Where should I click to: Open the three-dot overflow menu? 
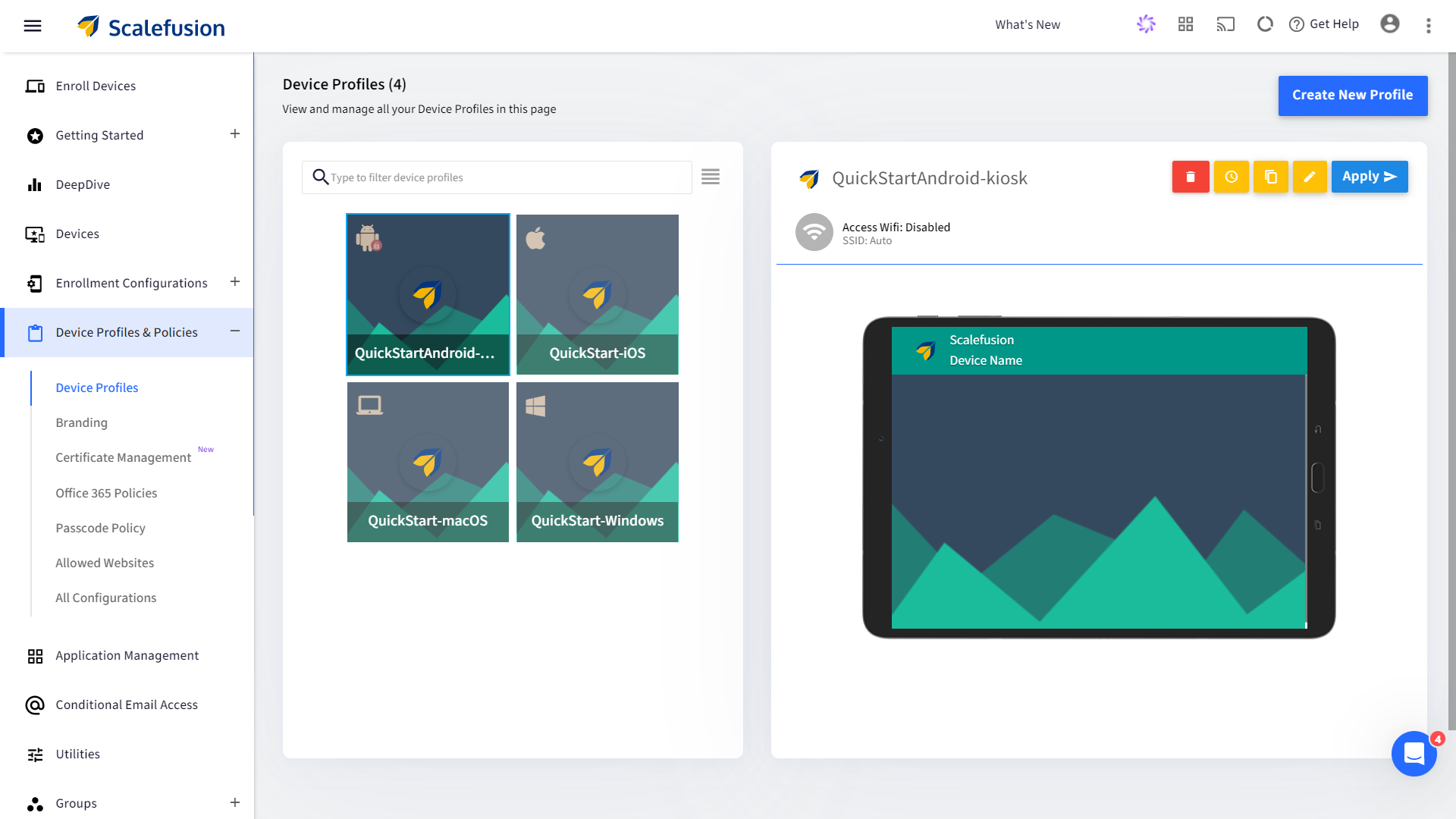click(x=1429, y=25)
